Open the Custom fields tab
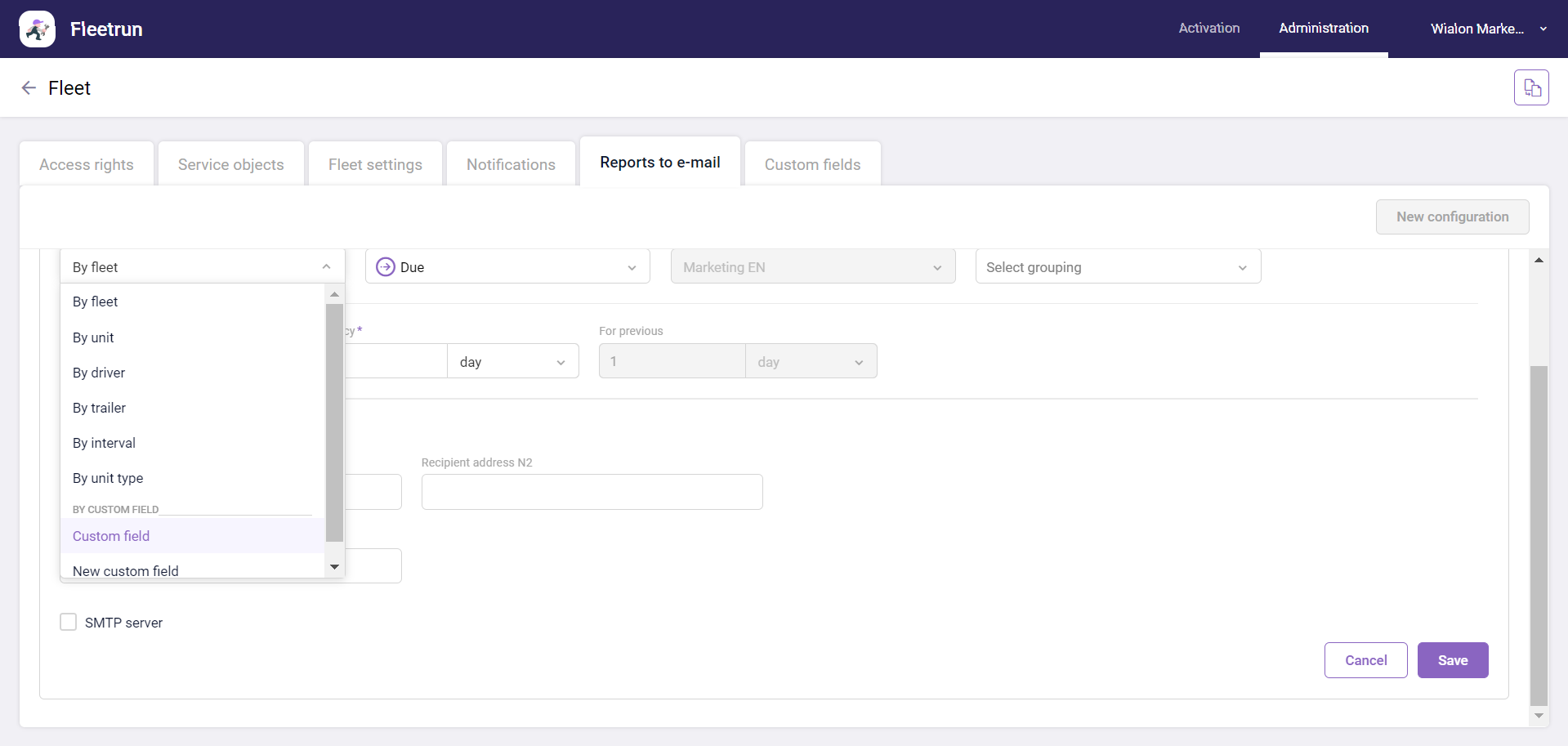Screen dimensions: 1568x746 (812, 164)
